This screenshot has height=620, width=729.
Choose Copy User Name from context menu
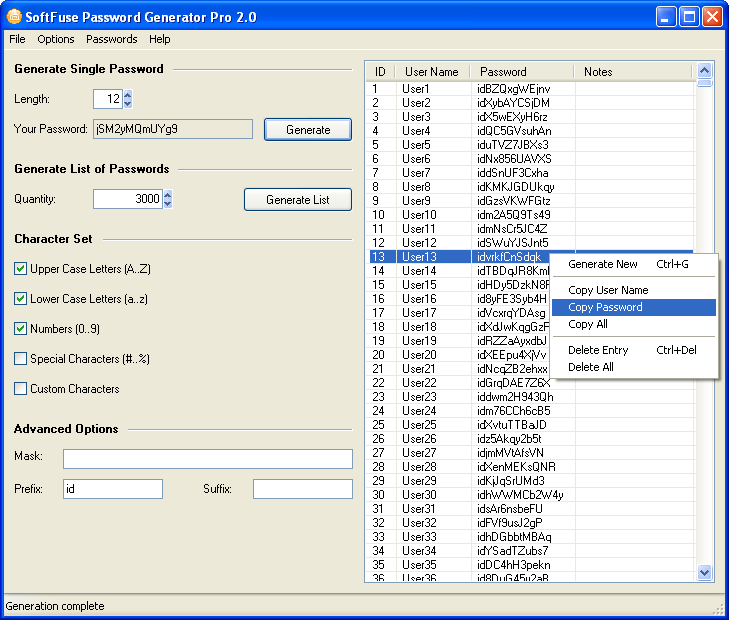(633, 290)
